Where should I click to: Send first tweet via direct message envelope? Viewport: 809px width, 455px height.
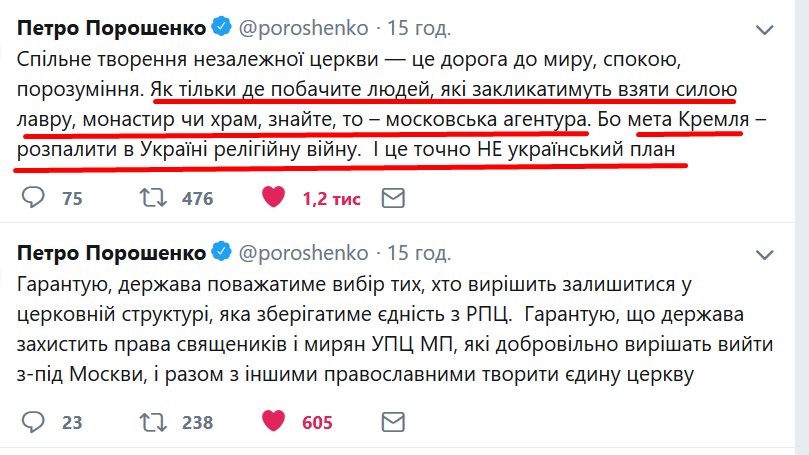(394, 198)
